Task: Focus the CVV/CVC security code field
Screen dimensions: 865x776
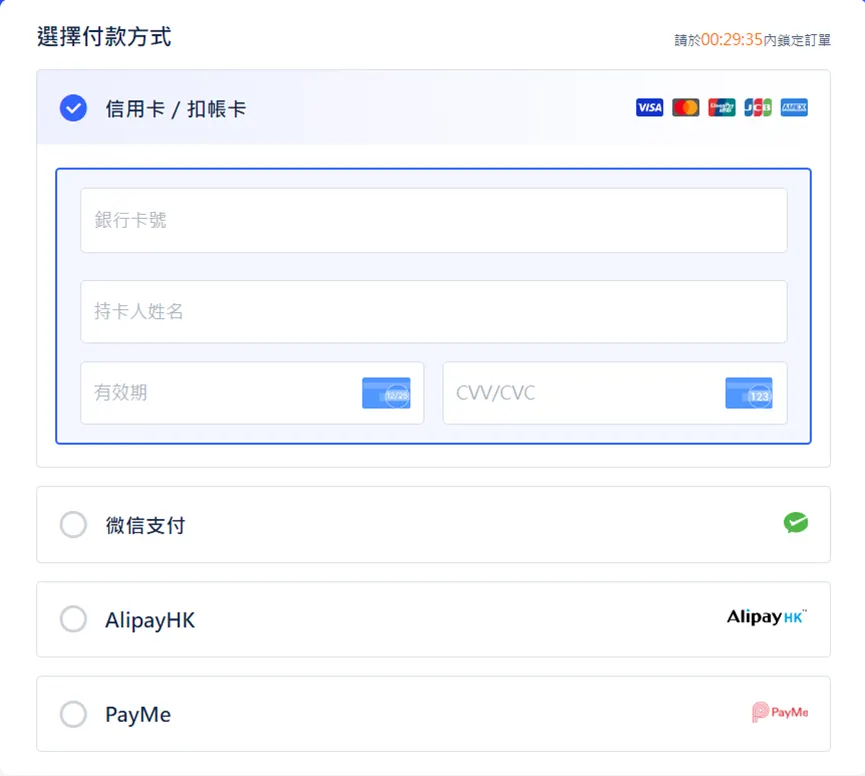Action: (x=615, y=393)
